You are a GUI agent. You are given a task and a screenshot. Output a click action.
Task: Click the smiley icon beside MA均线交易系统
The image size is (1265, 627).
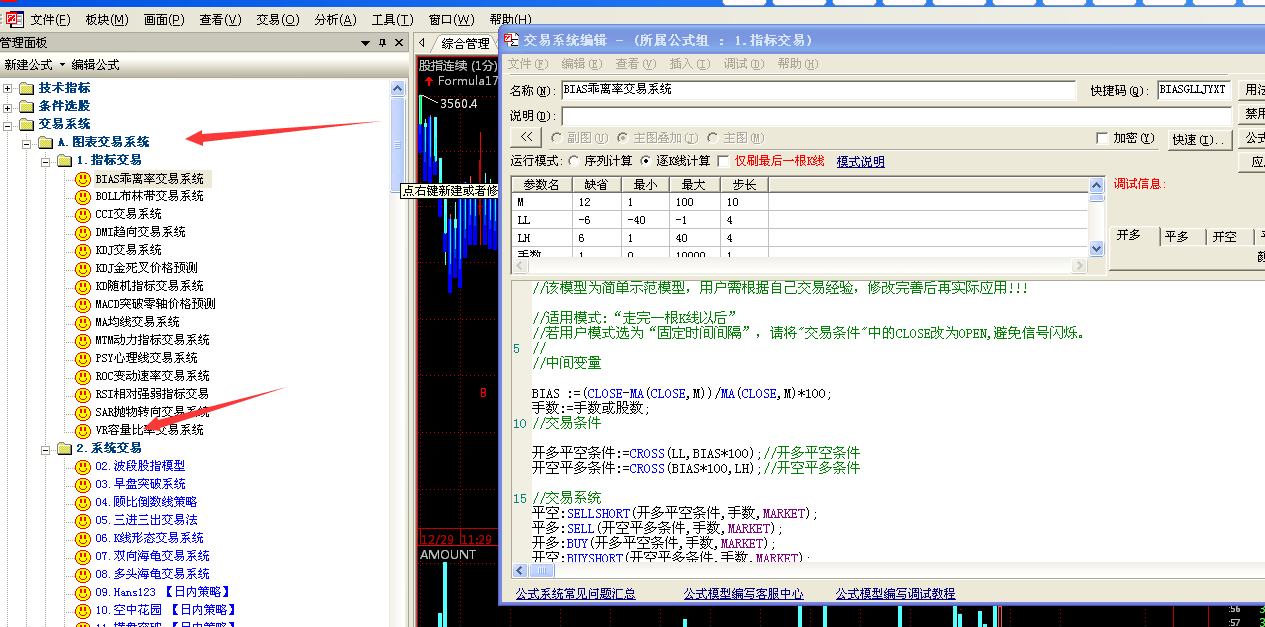[83, 323]
